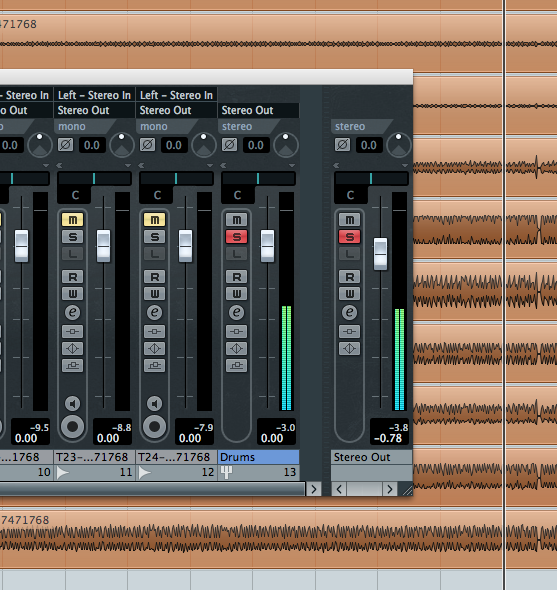Open T24 output routing 'Stereo Out'

pyautogui.click(x=177, y=110)
